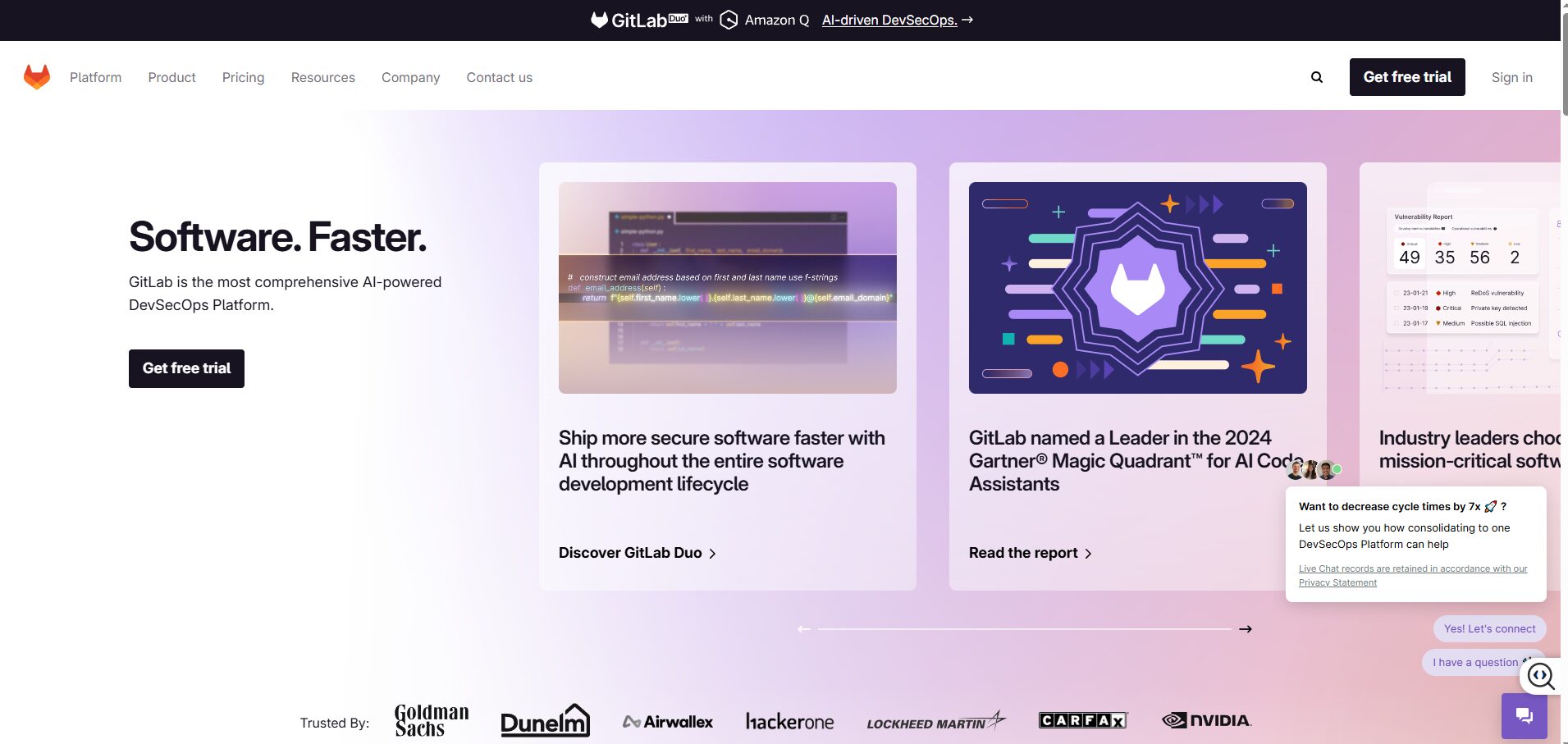Select Company in the navigation
The image size is (1568, 744).
(x=410, y=76)
